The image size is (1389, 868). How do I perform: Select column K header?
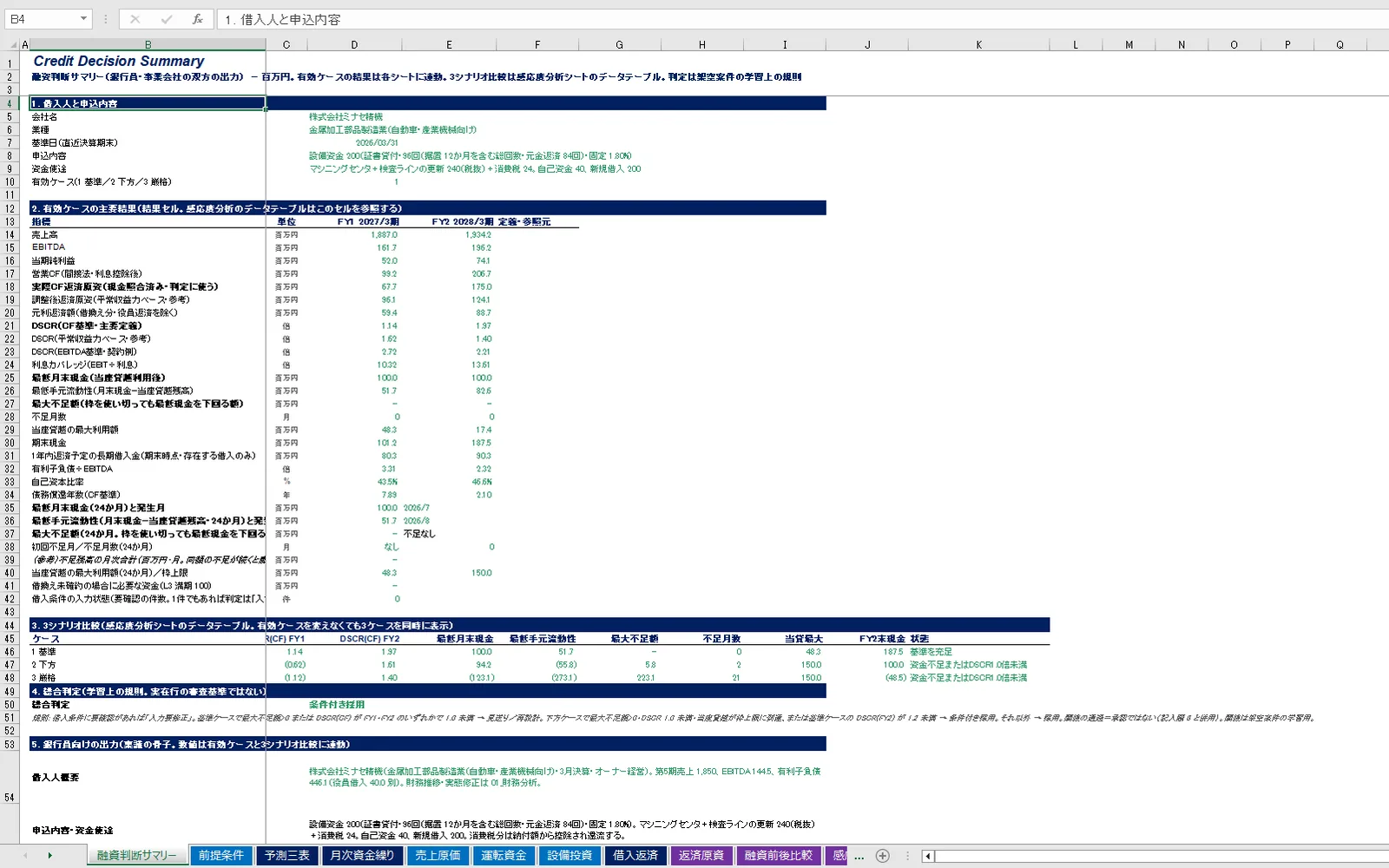[x=978, y=44]
